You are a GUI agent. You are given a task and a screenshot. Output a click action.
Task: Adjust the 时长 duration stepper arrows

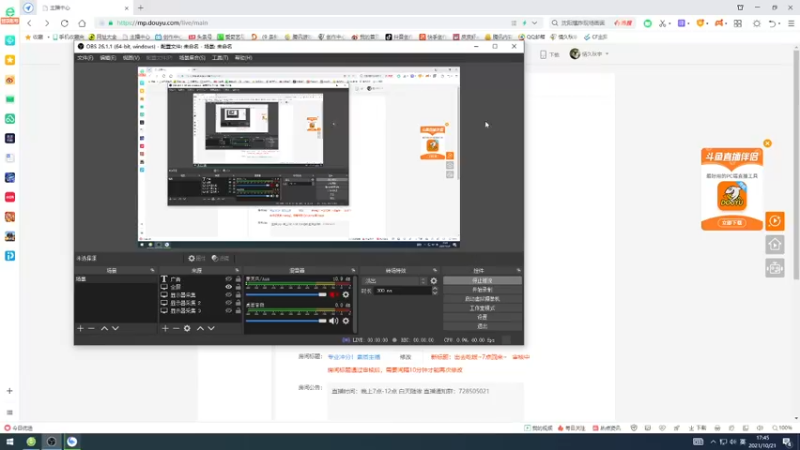435,290
